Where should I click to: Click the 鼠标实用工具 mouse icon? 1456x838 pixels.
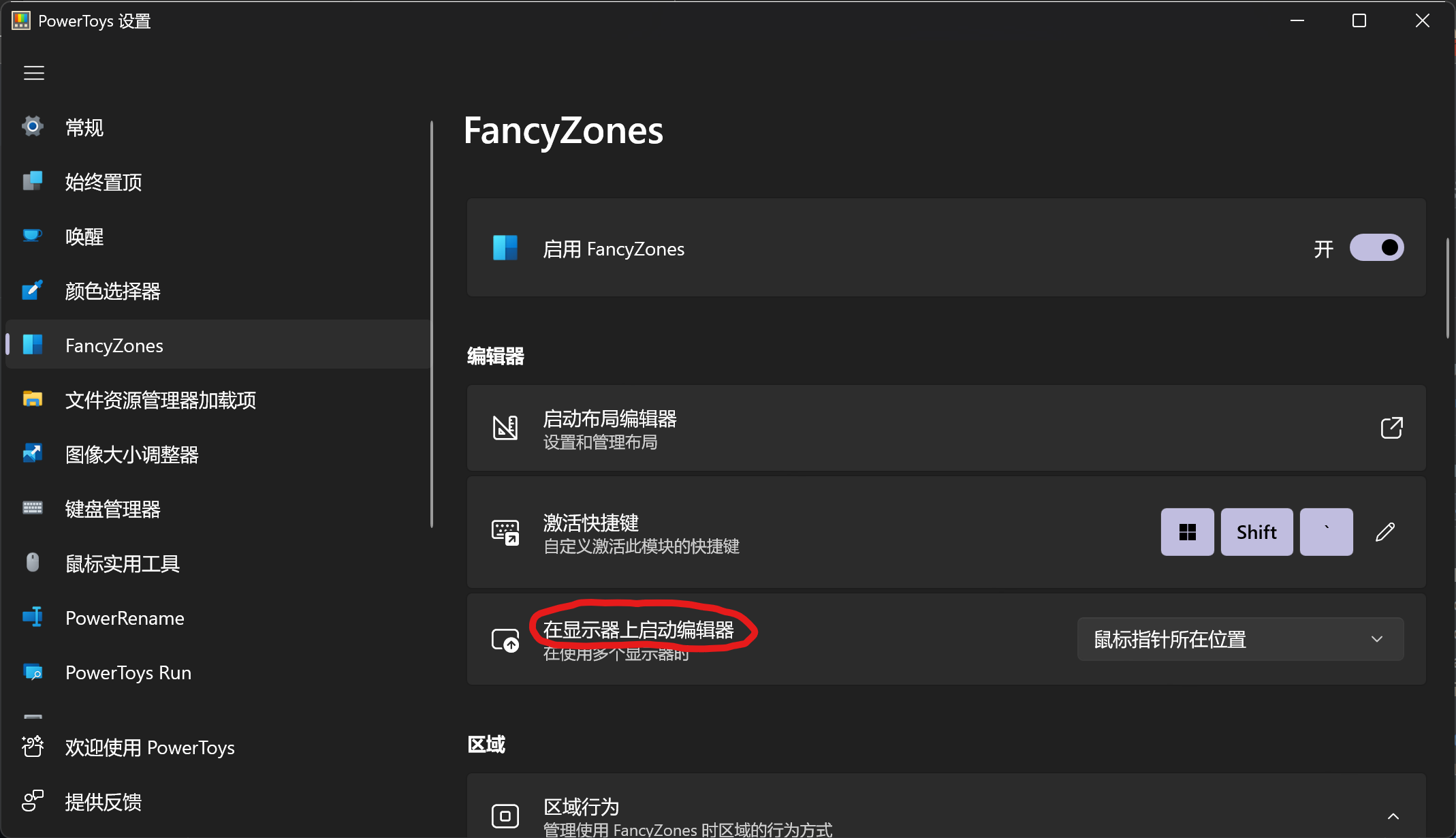(x=32, y=563)
